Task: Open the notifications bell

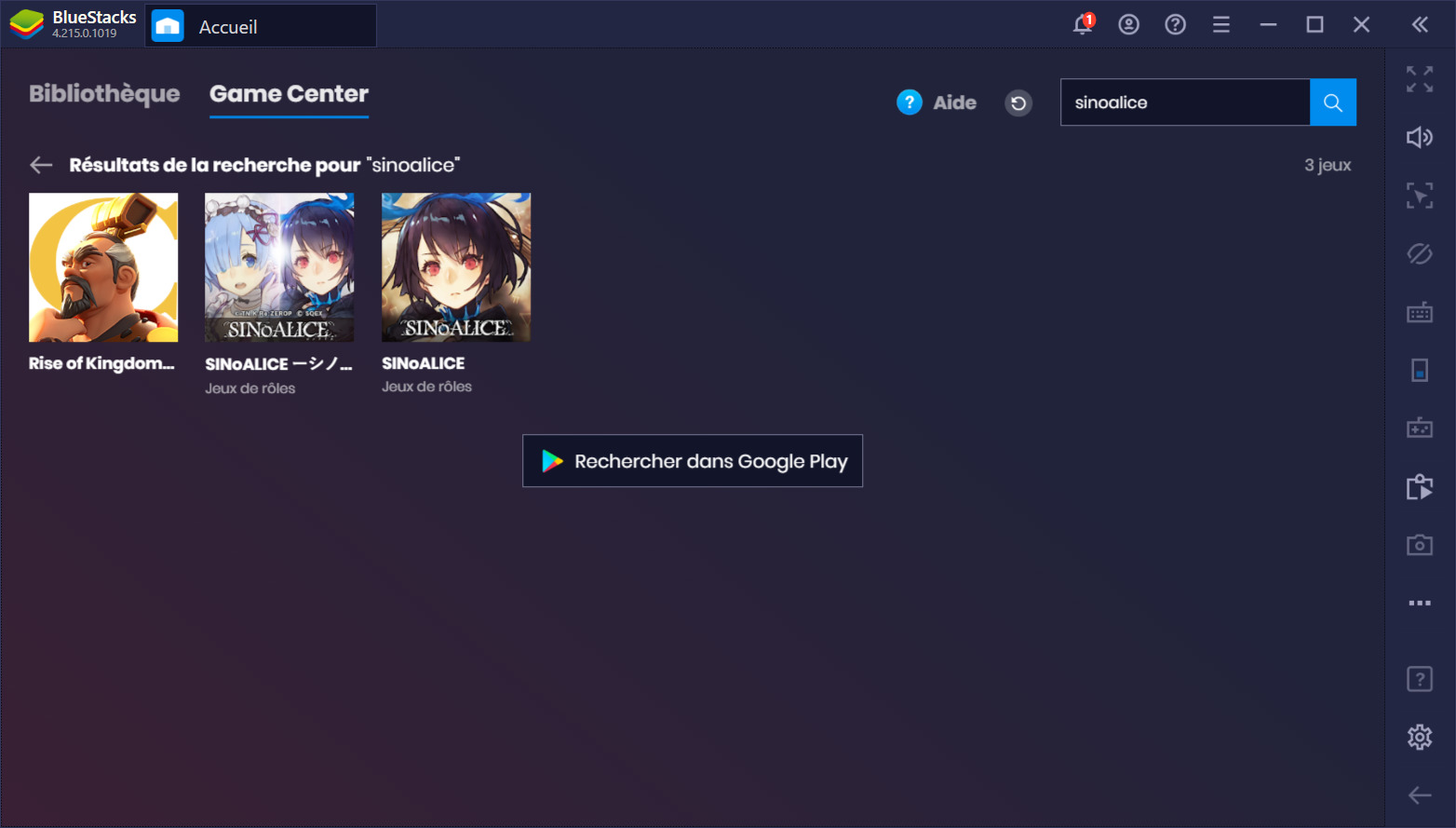Action: click(x=1083, y=24)
